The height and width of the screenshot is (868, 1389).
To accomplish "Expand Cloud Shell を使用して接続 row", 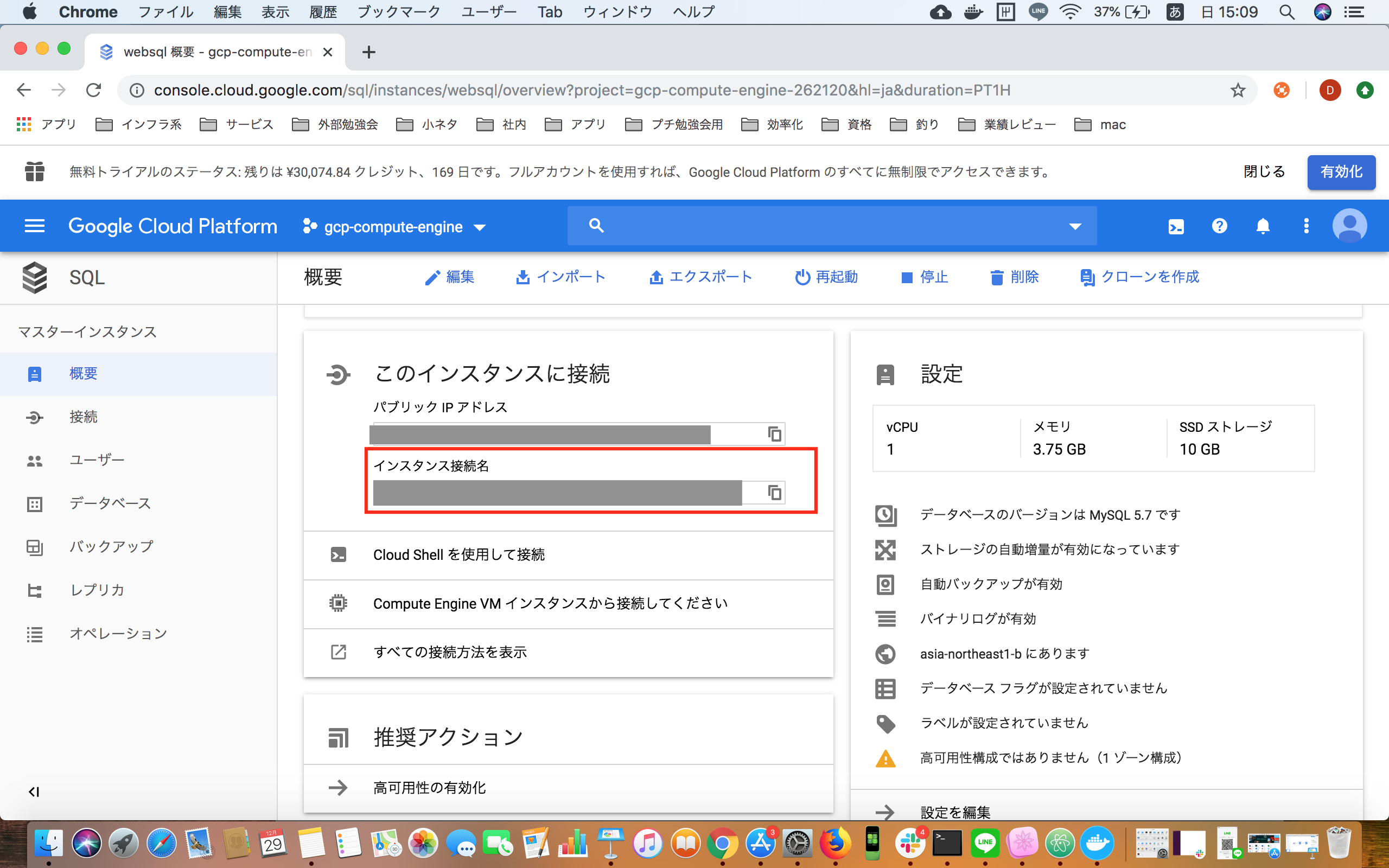I will point(458,554).
